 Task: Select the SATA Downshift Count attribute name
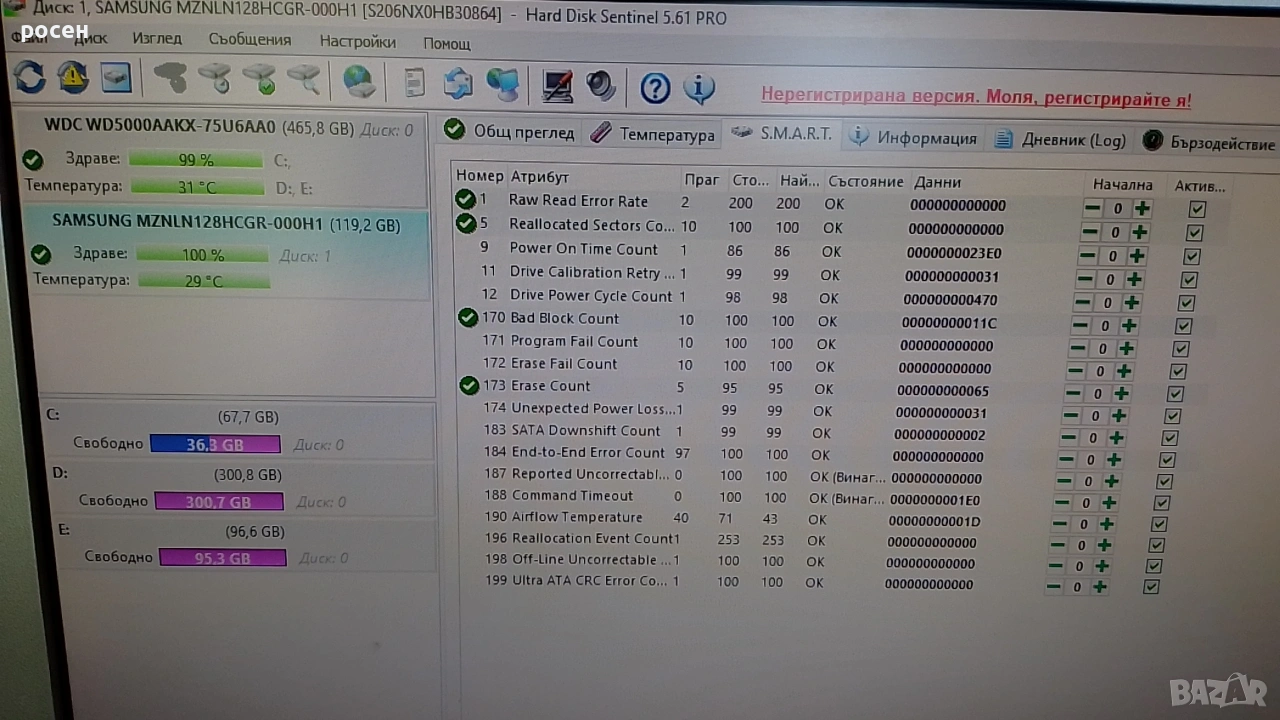tap(586, 430)
